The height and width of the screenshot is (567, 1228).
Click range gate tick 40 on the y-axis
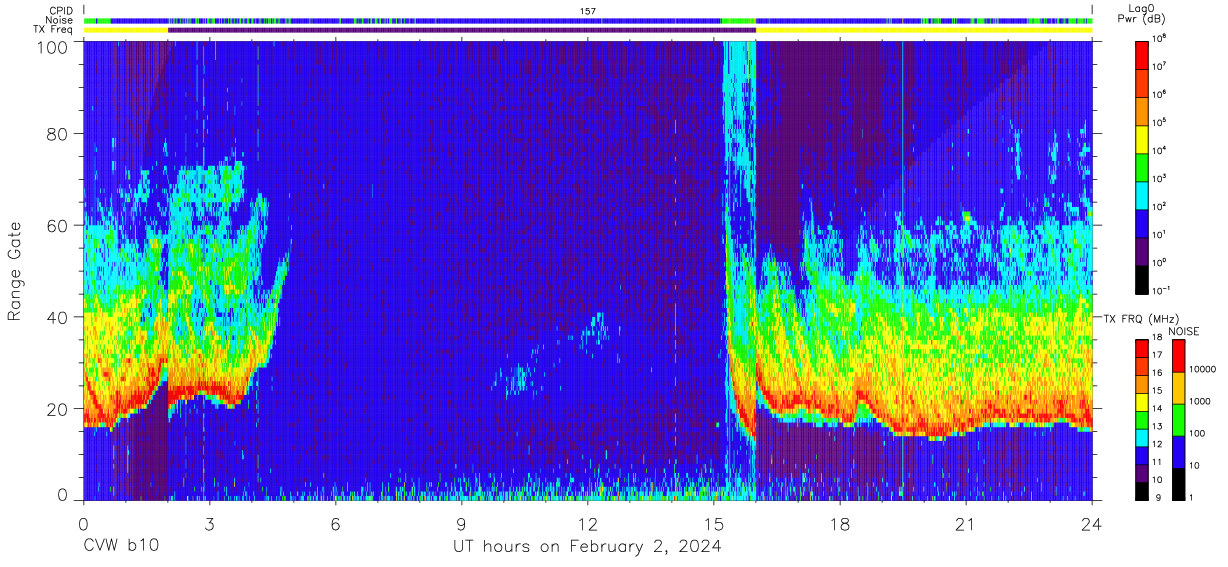point(58,317)
